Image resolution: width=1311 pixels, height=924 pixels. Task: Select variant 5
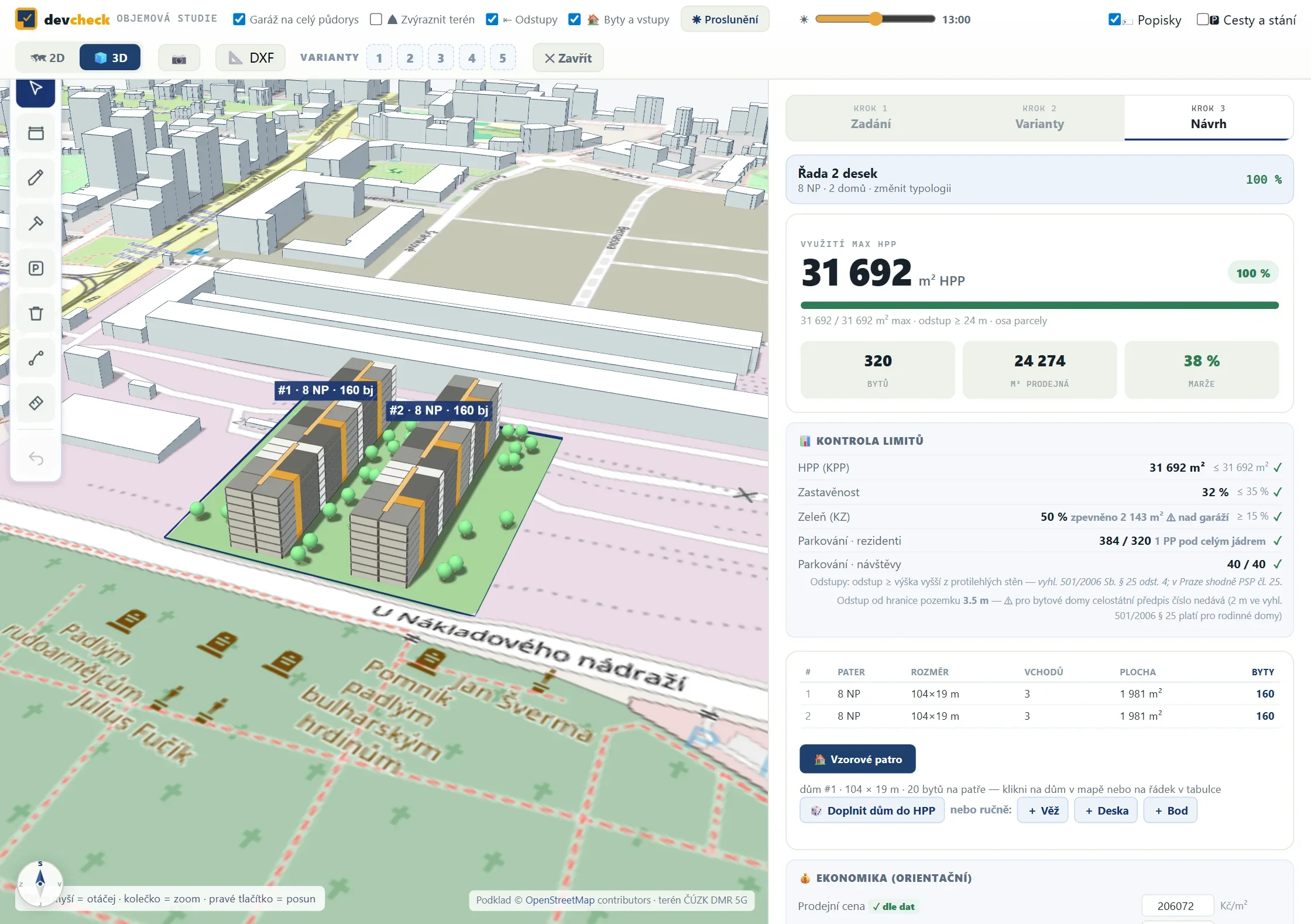503,58
